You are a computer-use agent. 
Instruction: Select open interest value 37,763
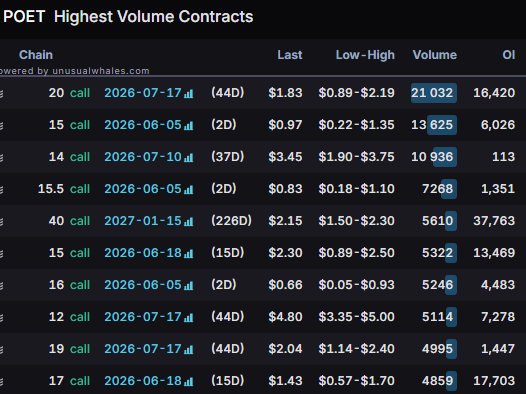point(494,221)
